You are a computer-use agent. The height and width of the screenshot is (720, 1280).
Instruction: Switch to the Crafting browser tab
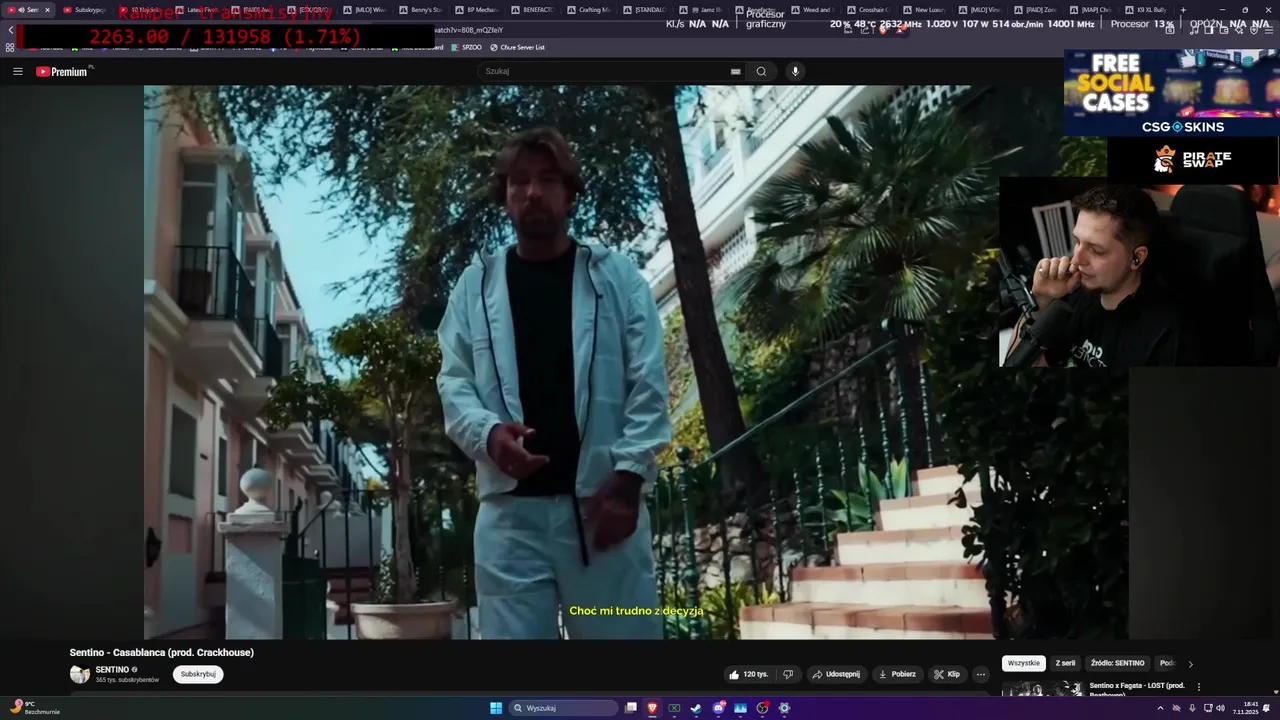590,9
